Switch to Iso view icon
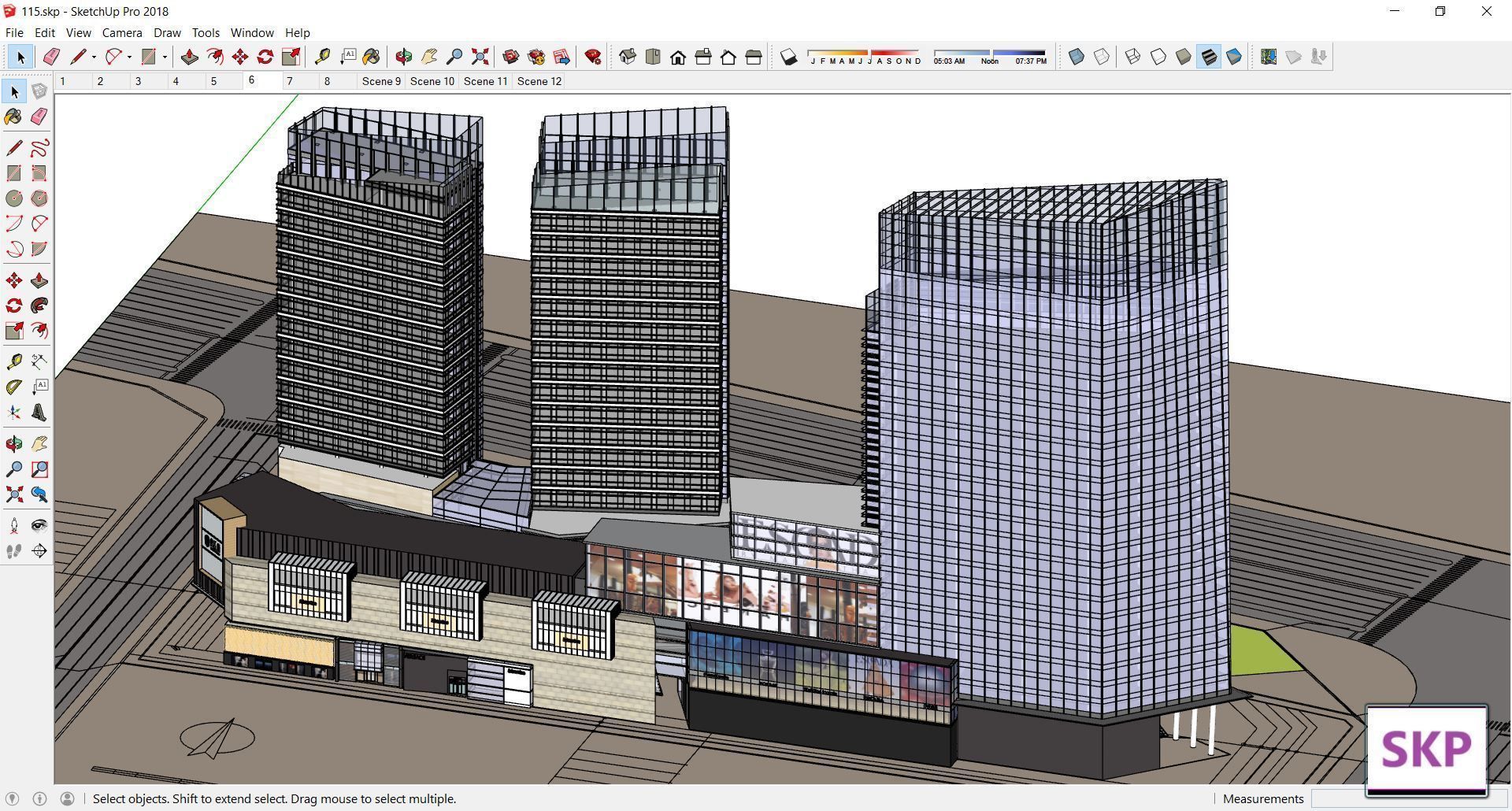Screen dimensions: 1512x811 (628, 57)
